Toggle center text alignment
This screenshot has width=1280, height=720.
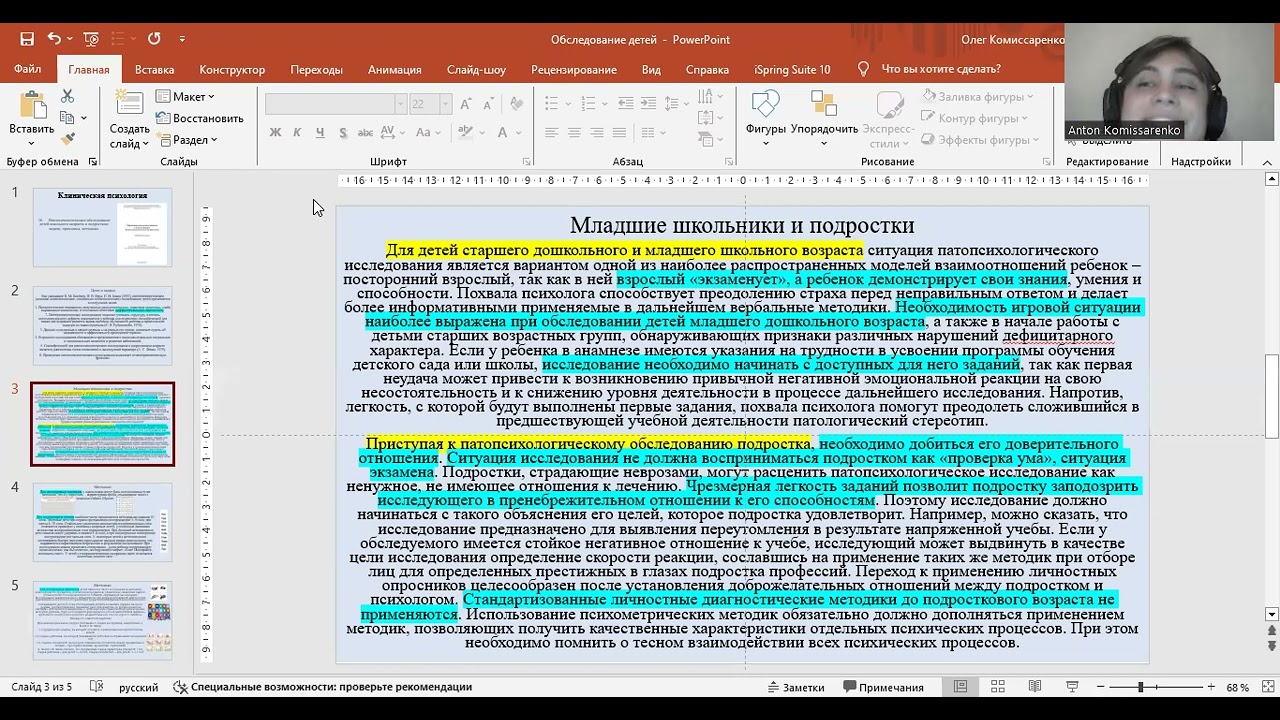pyautogui.click(x=574, y=132)
